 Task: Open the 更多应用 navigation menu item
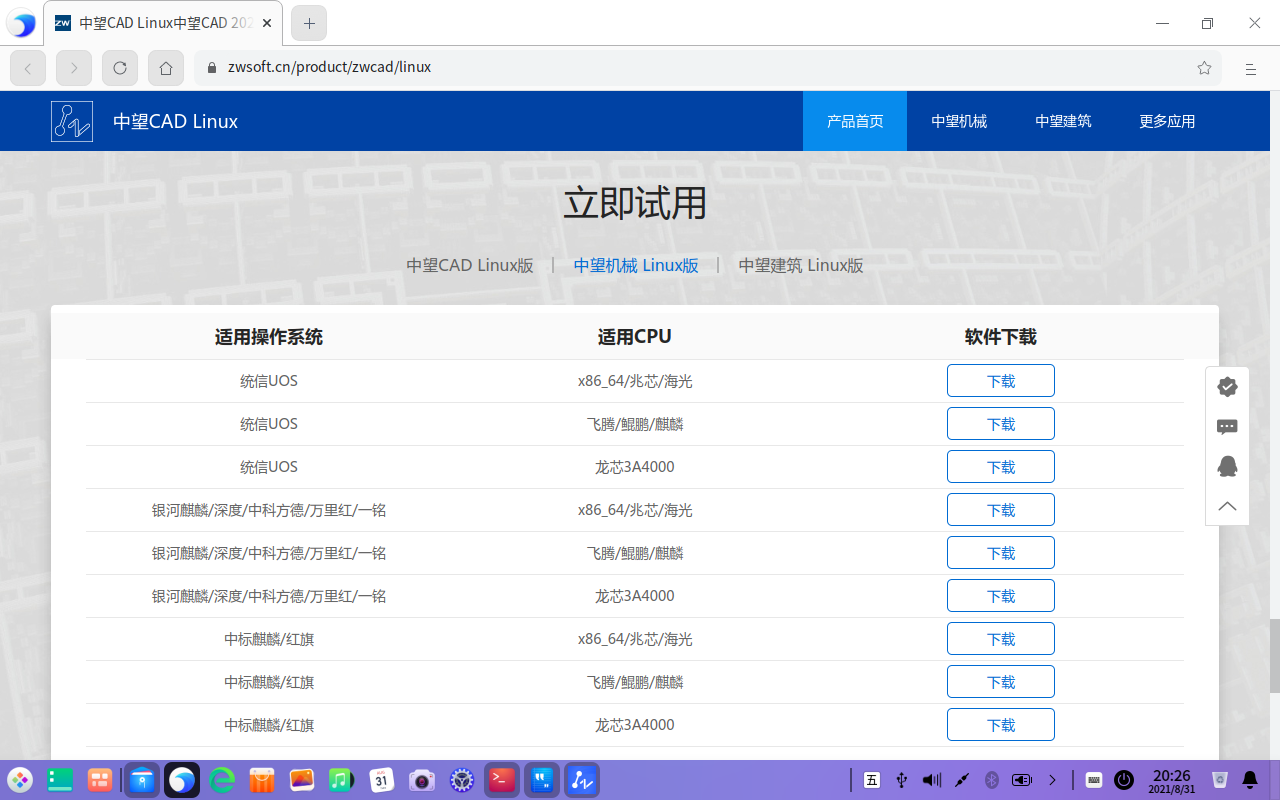[x=1167, y=121]
